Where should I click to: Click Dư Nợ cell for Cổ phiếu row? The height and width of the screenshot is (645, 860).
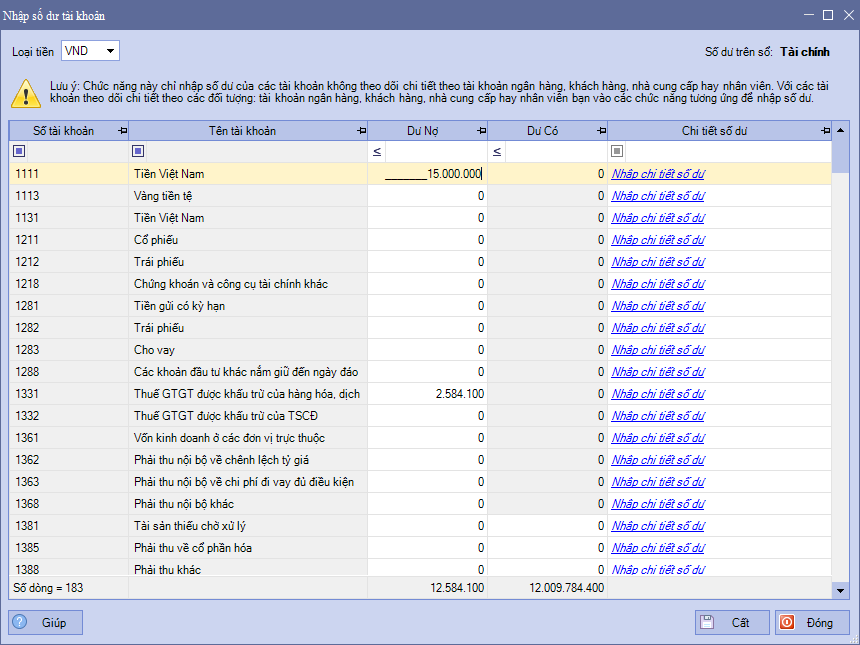click(427, 240)
